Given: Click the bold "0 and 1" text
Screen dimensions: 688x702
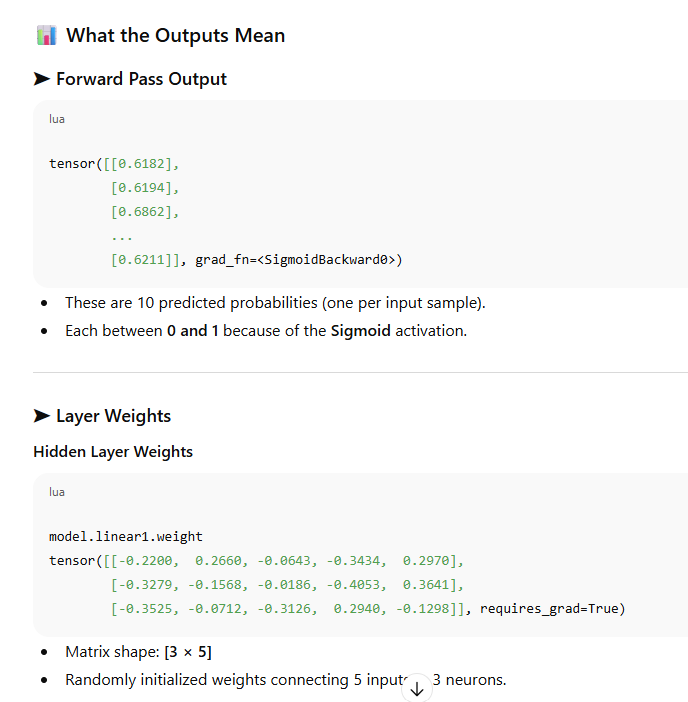Looking at the screenshot, I should tap(193, 330).
